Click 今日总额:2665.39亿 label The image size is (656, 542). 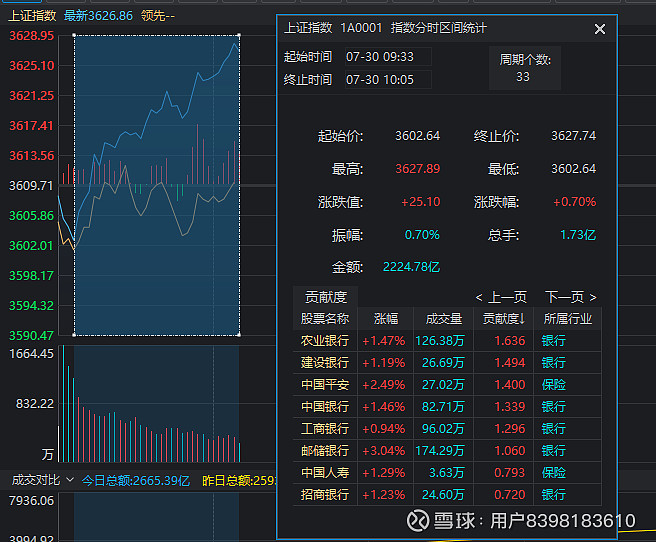click(136, 481)
